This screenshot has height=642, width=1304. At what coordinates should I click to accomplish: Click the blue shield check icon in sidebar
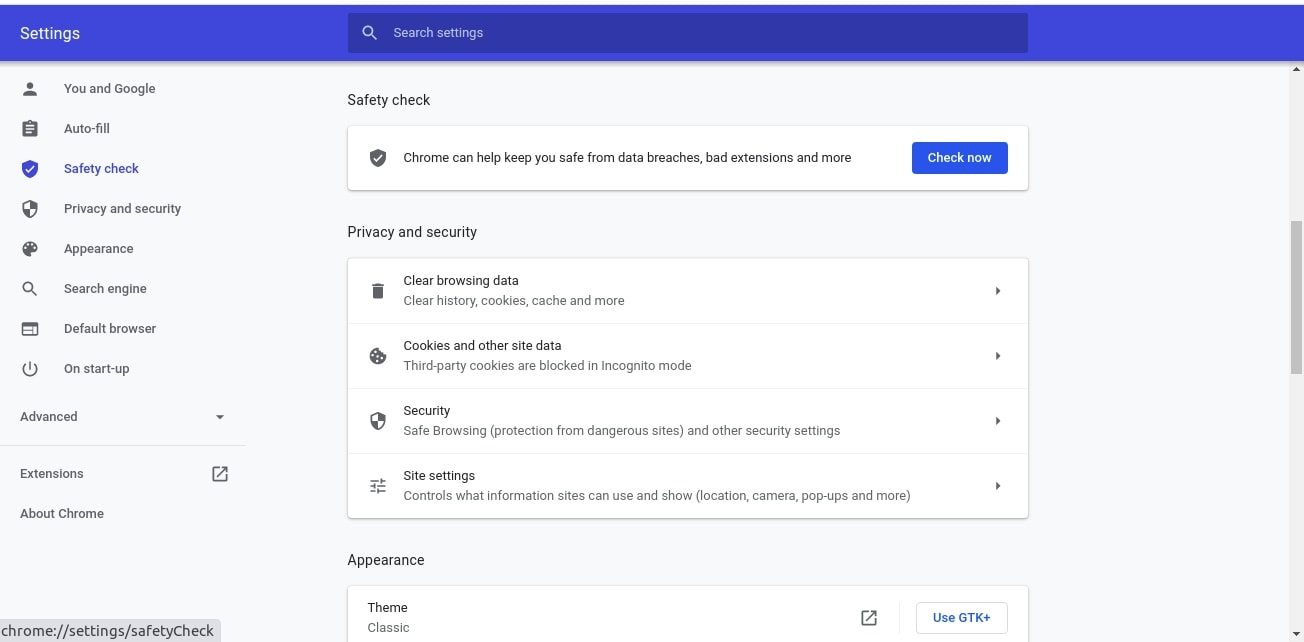point(30,169)
